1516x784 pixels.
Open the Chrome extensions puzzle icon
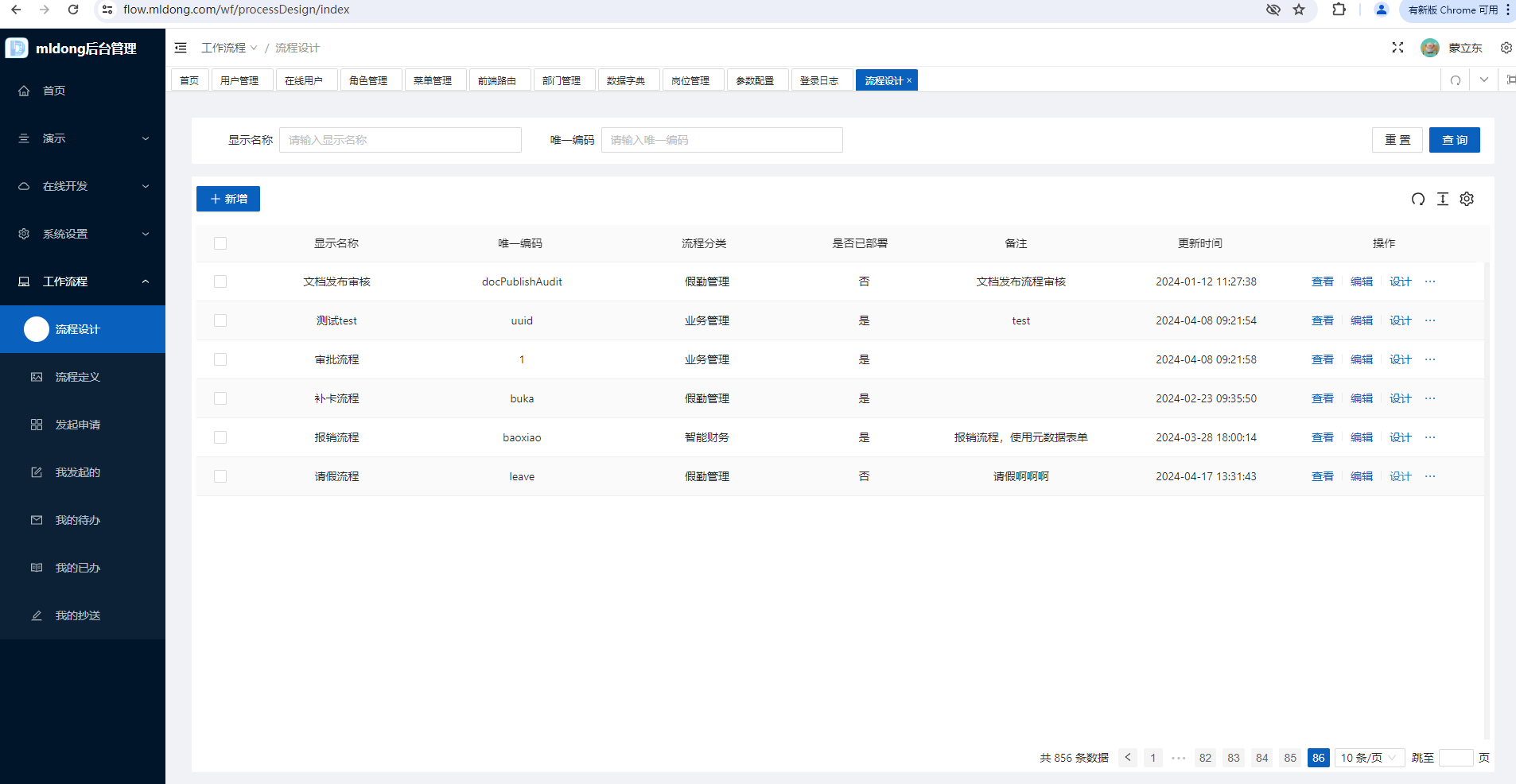(x=1339, y=10)
